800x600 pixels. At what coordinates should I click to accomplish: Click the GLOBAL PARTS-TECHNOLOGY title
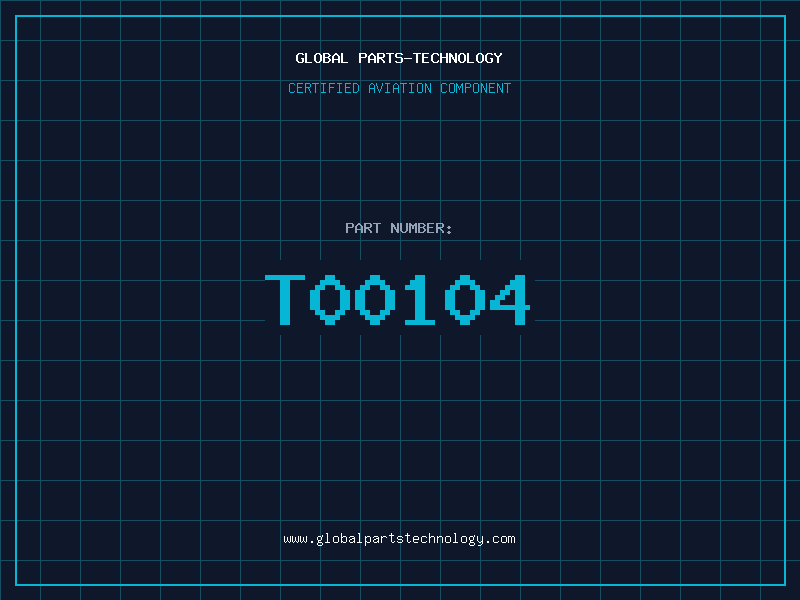click(399, 58)
